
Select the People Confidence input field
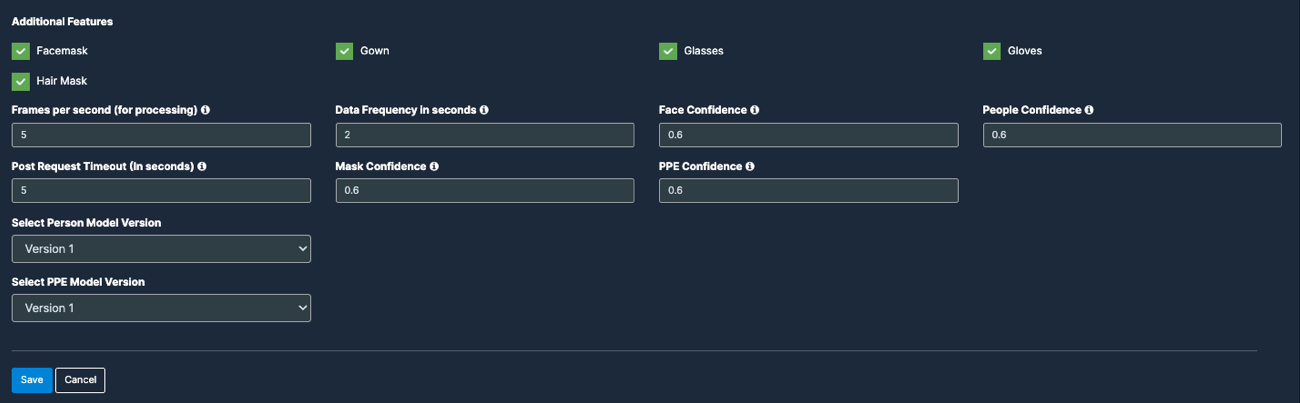point(1132,134)
